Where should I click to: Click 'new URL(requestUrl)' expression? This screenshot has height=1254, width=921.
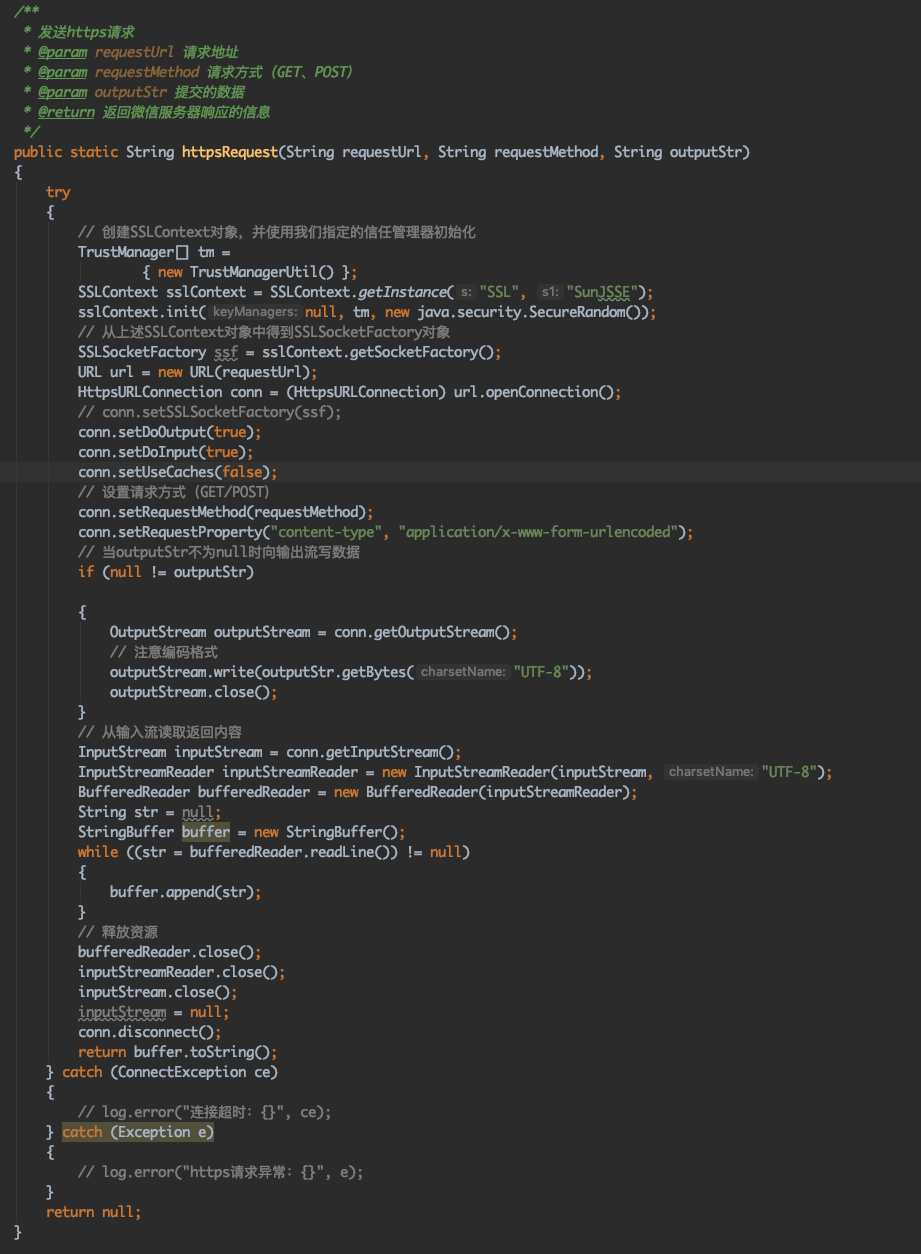[234, 372]
